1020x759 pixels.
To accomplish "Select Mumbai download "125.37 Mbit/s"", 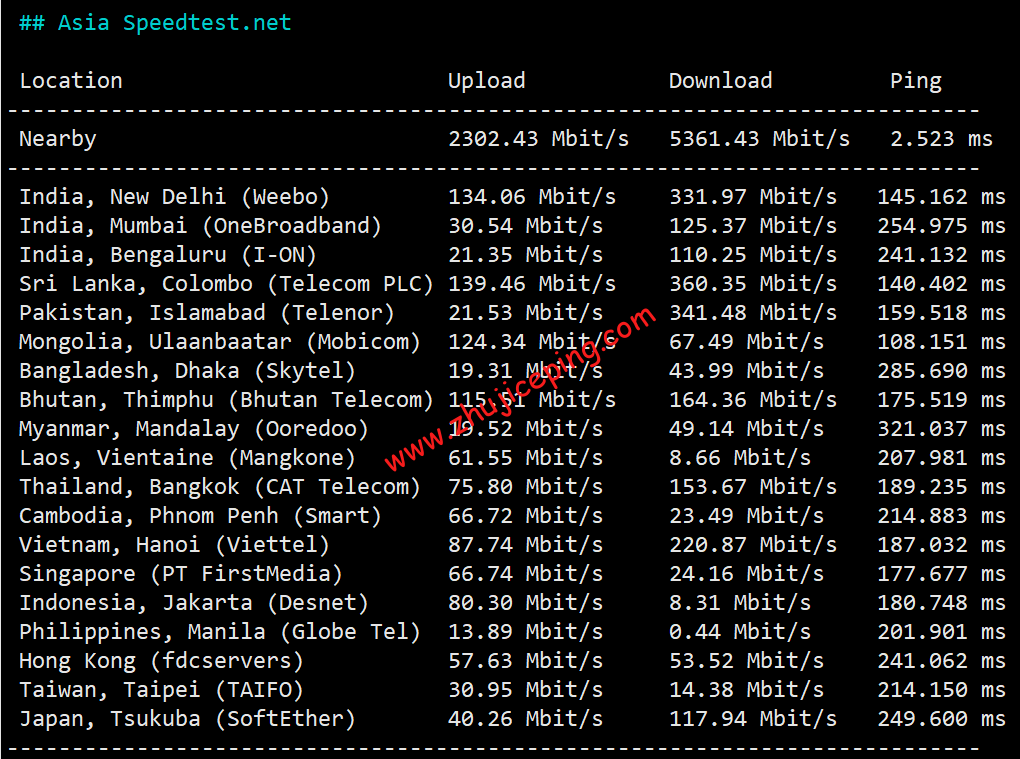I will pyautogui.click(x=753, y=226).
